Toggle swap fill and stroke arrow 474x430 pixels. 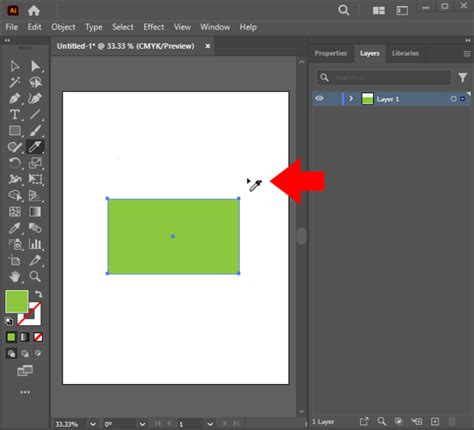click(x=38, y=294)
